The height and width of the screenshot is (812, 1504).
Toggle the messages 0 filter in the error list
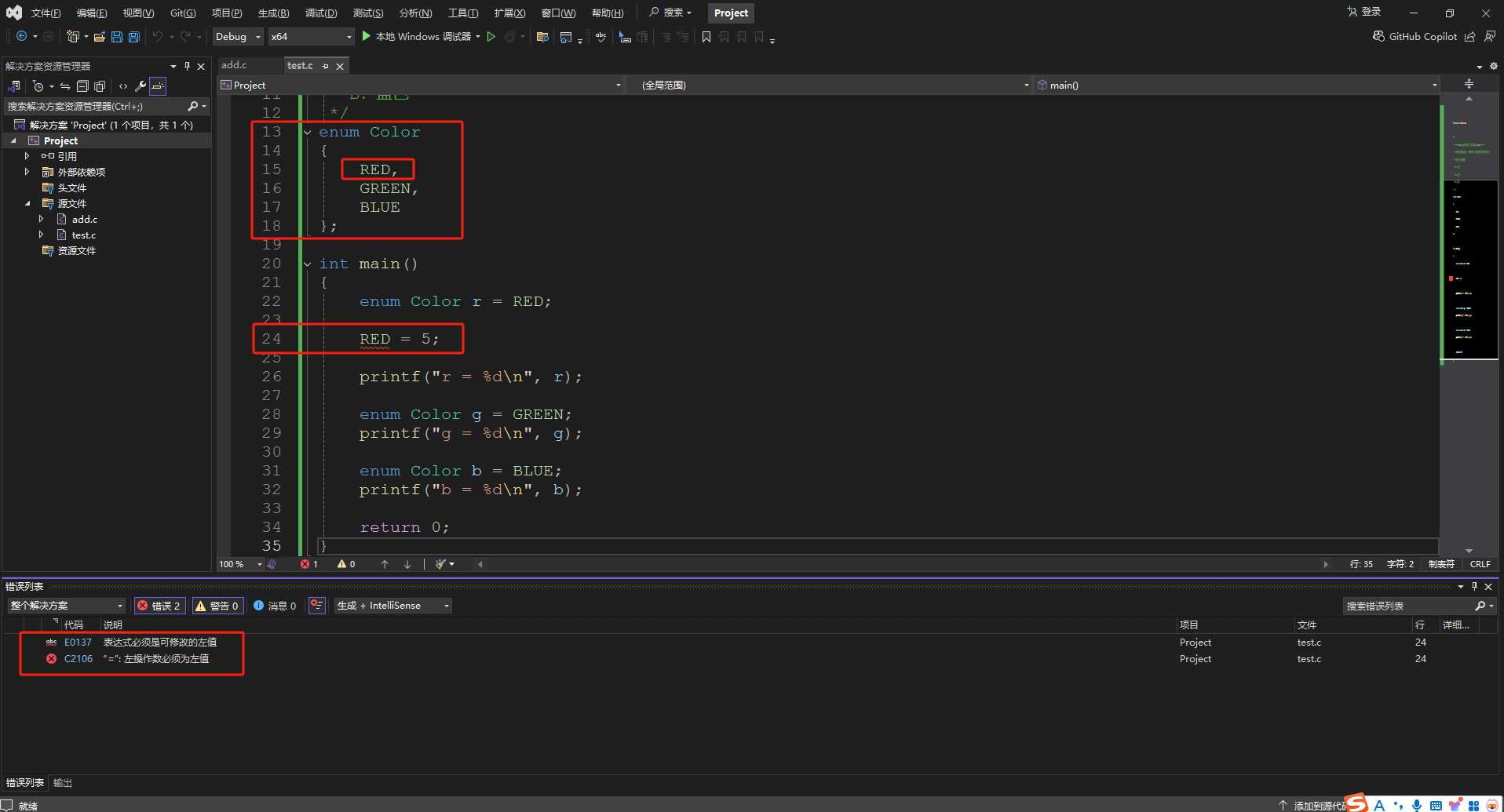coord(275,606)
